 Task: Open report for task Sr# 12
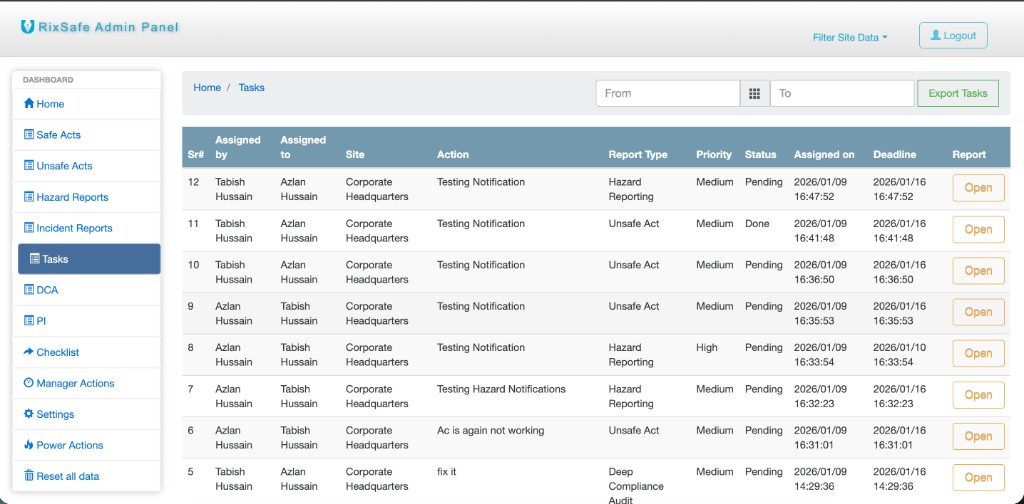coord(978,188)
